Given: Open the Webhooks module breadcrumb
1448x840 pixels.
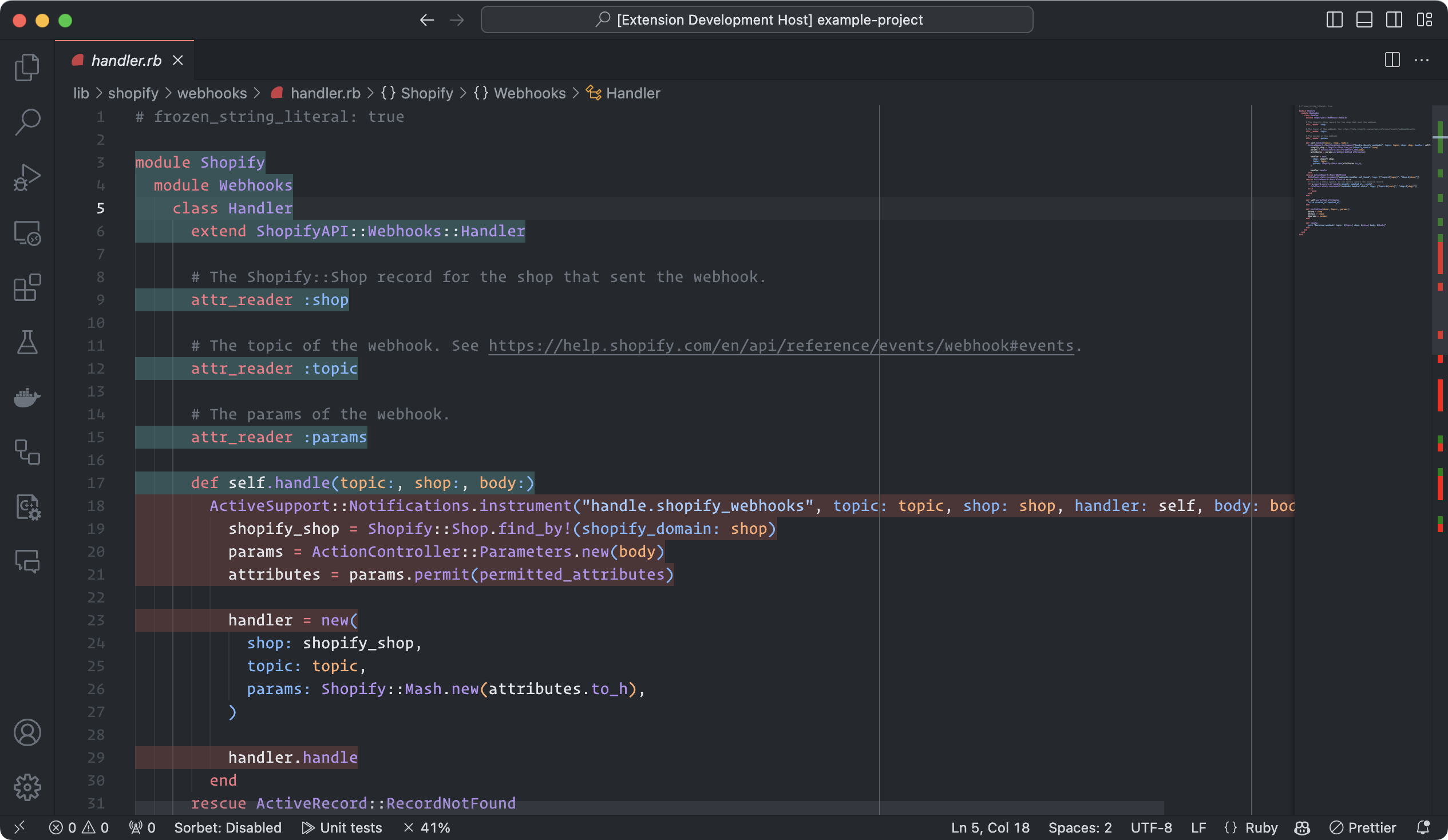Looking at the screenshot, I should tap(520, 93).
